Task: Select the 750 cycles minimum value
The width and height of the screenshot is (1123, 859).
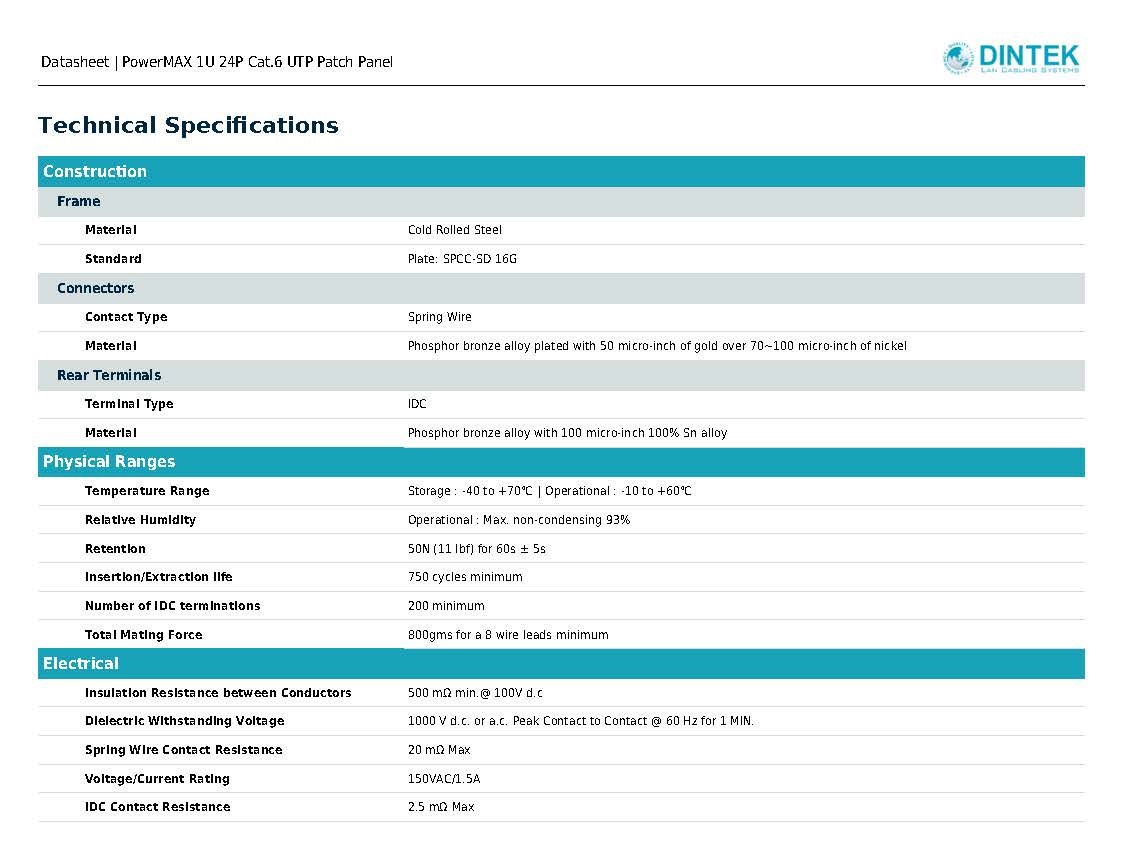Action: [x=465, y=577]
